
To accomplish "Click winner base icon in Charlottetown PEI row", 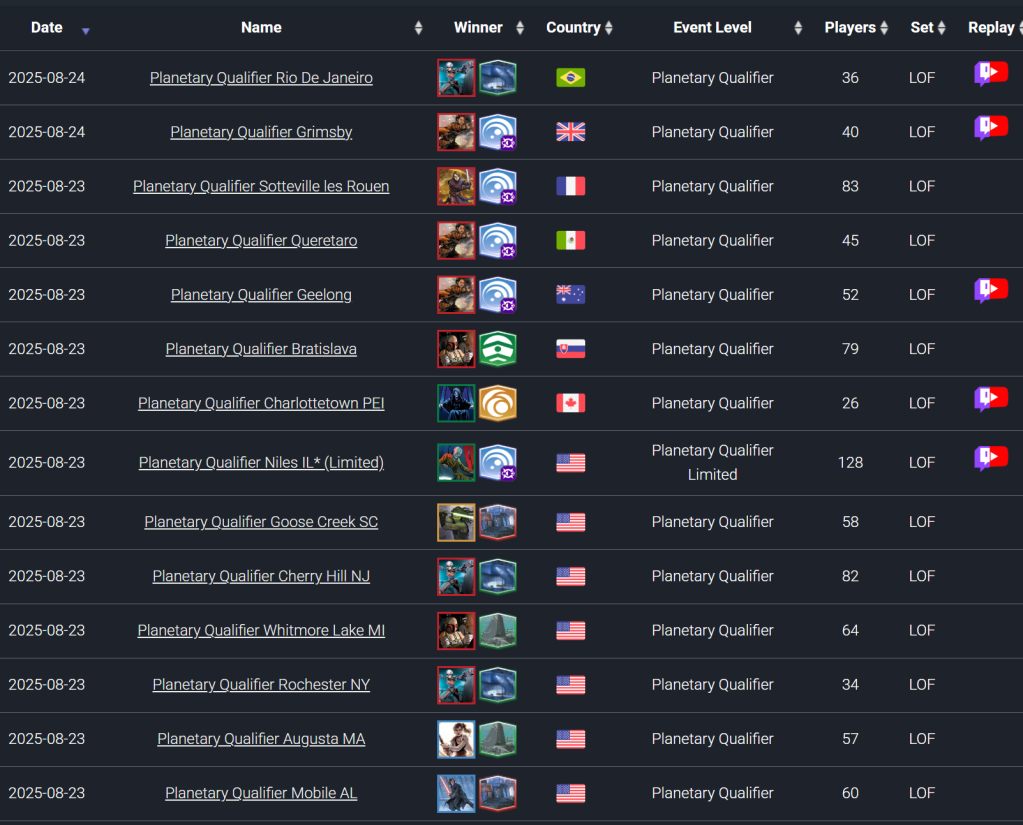I will coord(497,403).
